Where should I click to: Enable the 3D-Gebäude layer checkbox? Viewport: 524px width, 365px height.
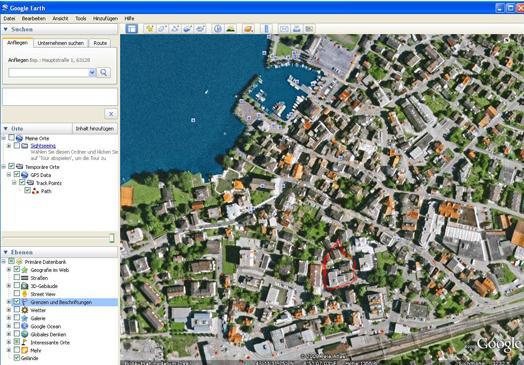(17, 286)
